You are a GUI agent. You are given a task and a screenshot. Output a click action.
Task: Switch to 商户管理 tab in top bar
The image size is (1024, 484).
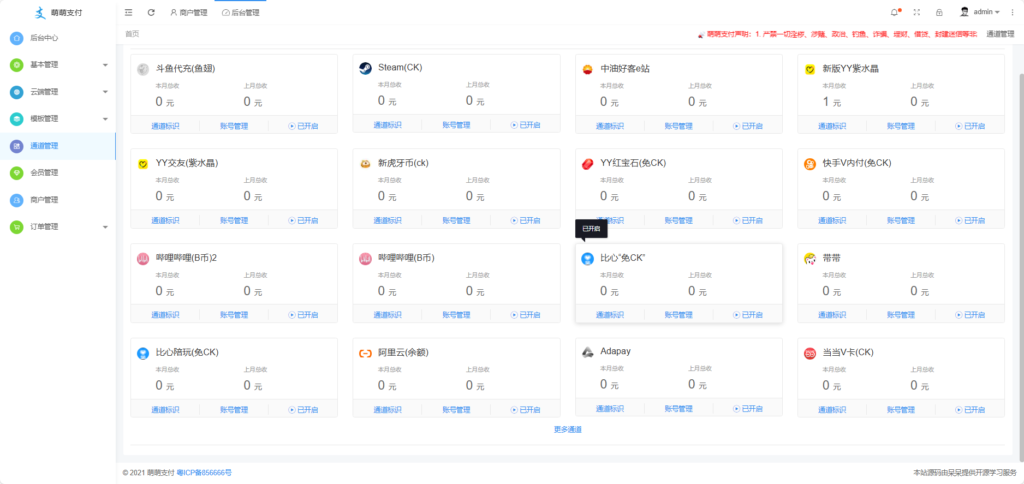pos(189,12)
